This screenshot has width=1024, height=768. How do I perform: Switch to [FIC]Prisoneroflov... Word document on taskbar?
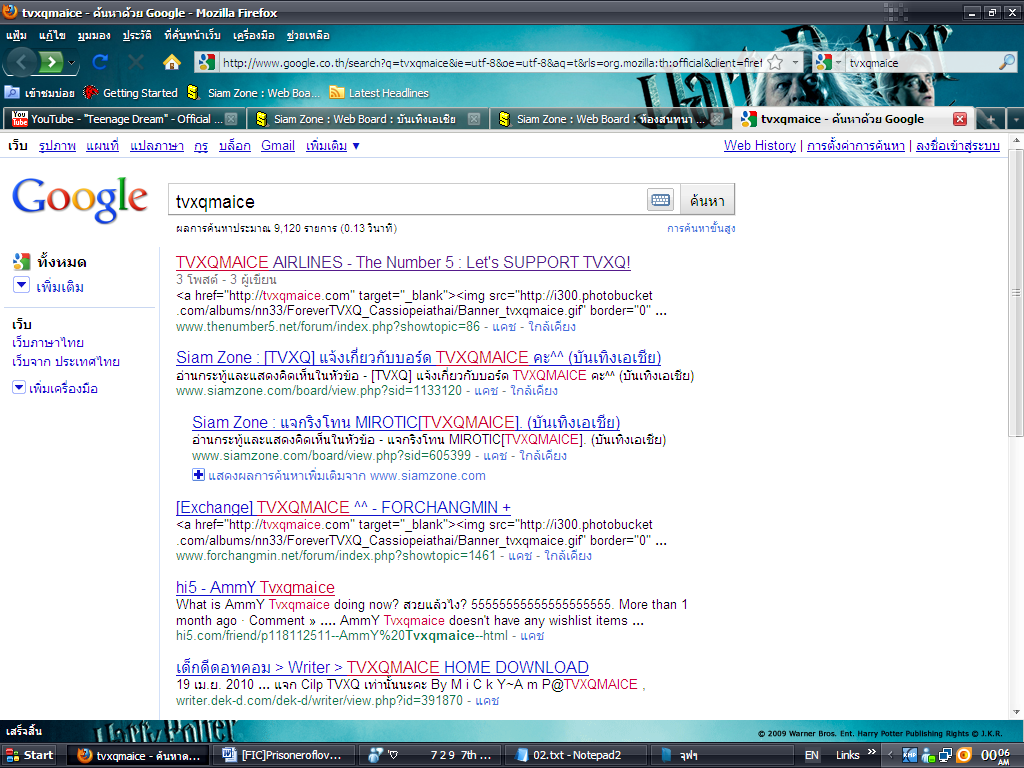click(x=283, y=755)
